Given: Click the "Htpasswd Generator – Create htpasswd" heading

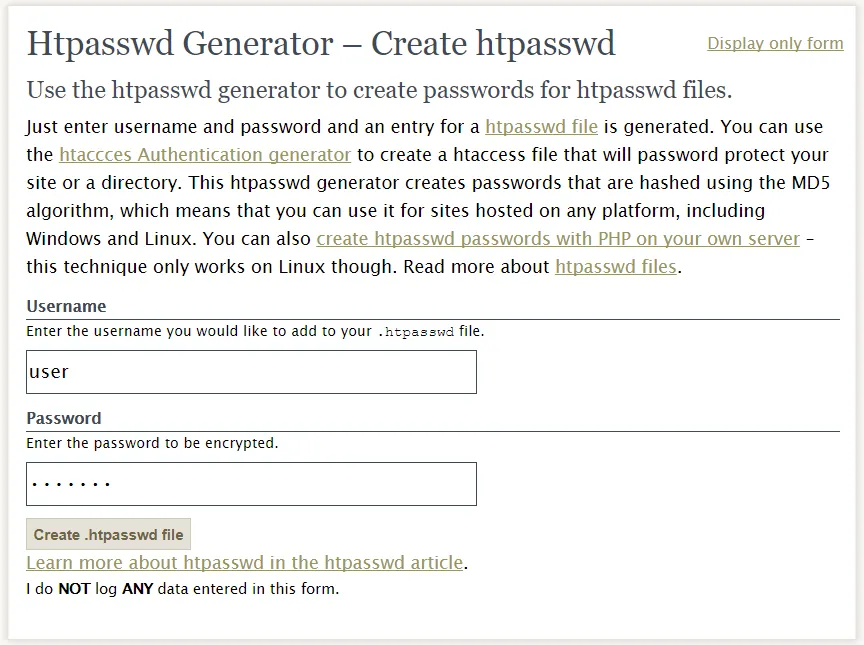Looking at the screenshot, I should tap(321, 44).
